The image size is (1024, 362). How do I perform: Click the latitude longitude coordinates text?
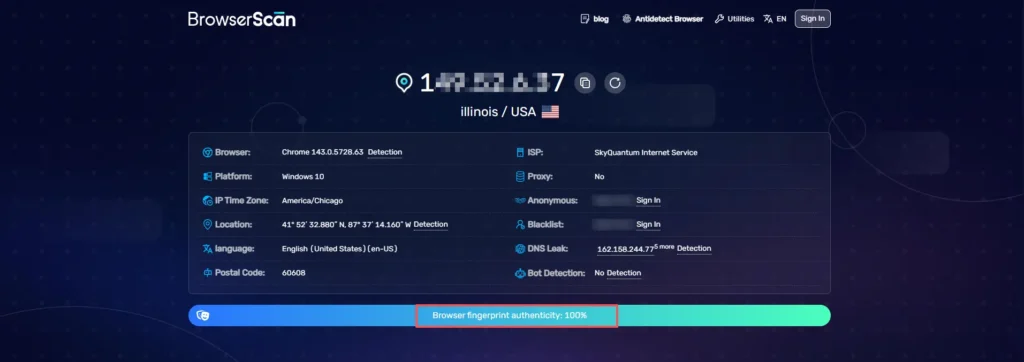tap(346, 224)
